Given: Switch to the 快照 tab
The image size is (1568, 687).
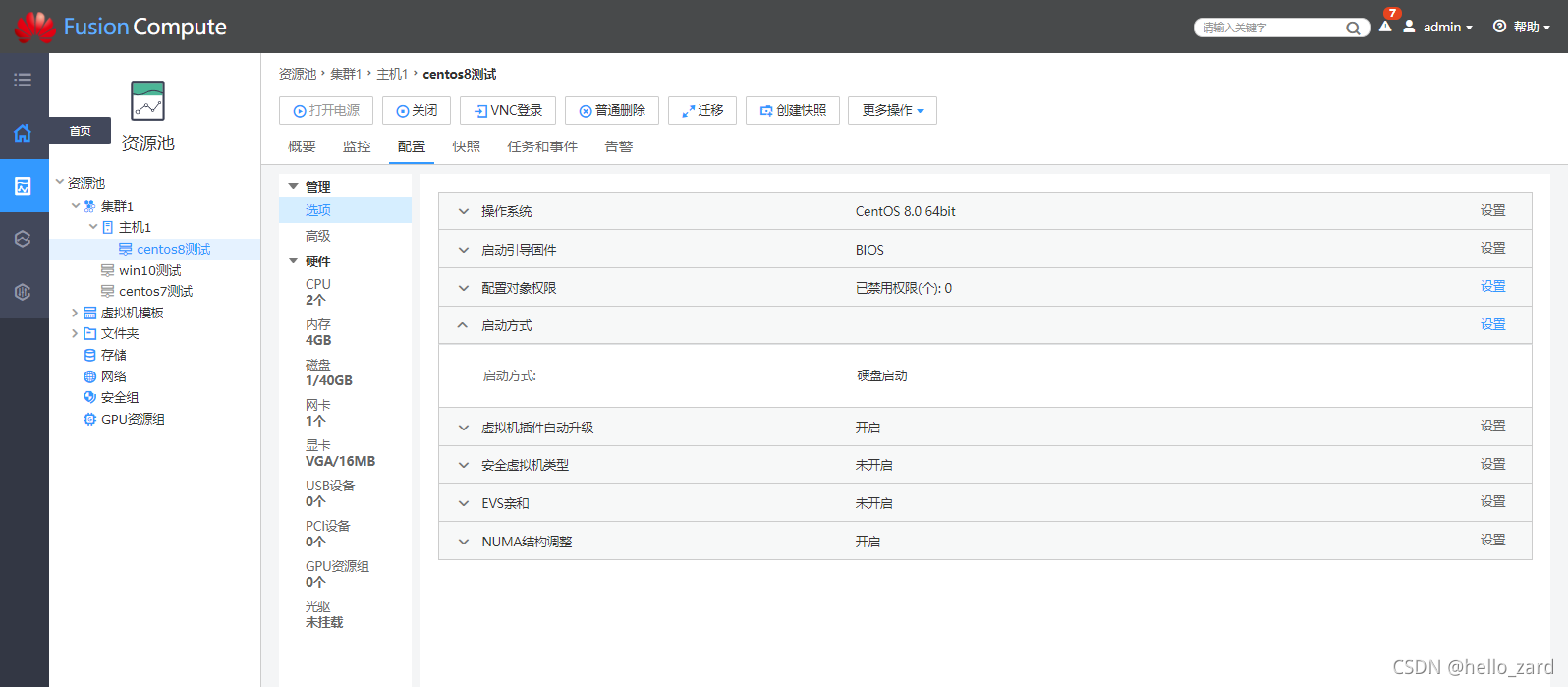Looking at the screenshot, I should [467, 146].
